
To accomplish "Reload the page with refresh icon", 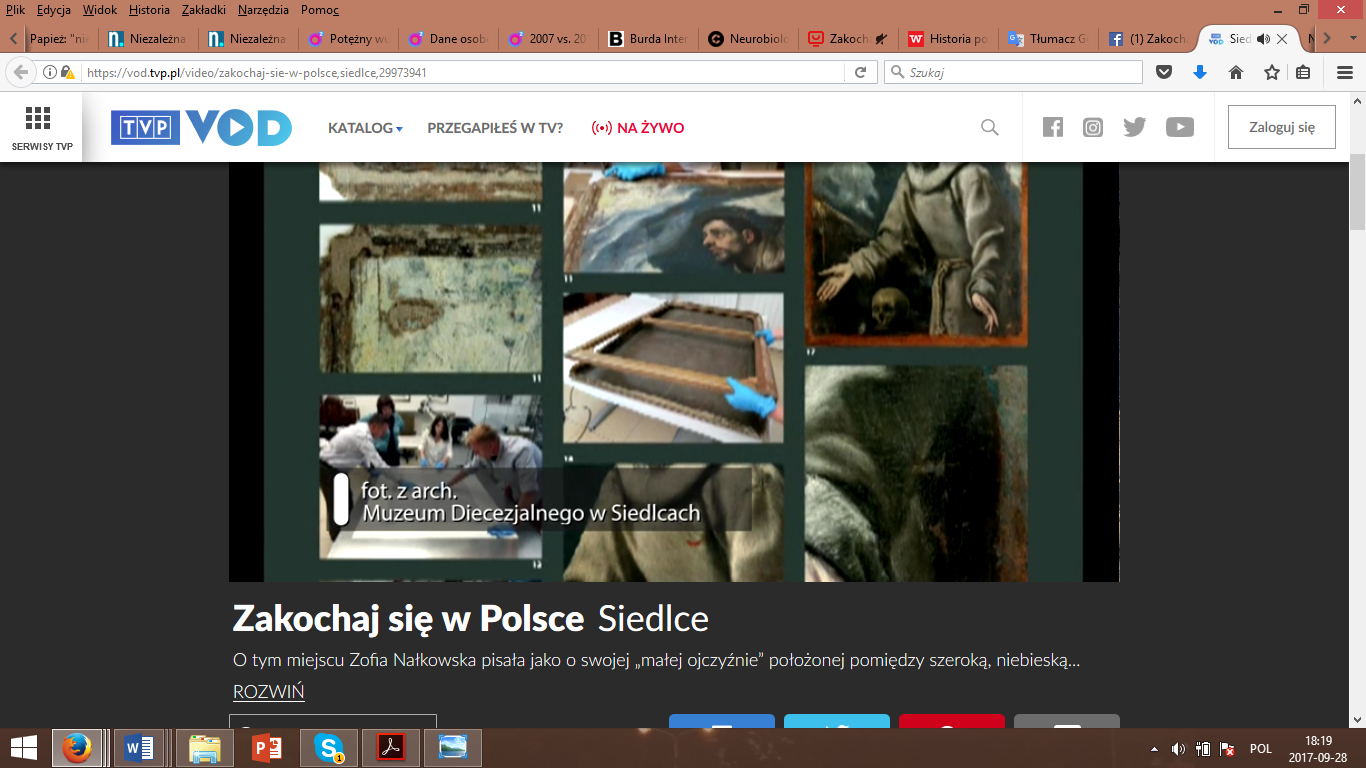I will [860, 72].
